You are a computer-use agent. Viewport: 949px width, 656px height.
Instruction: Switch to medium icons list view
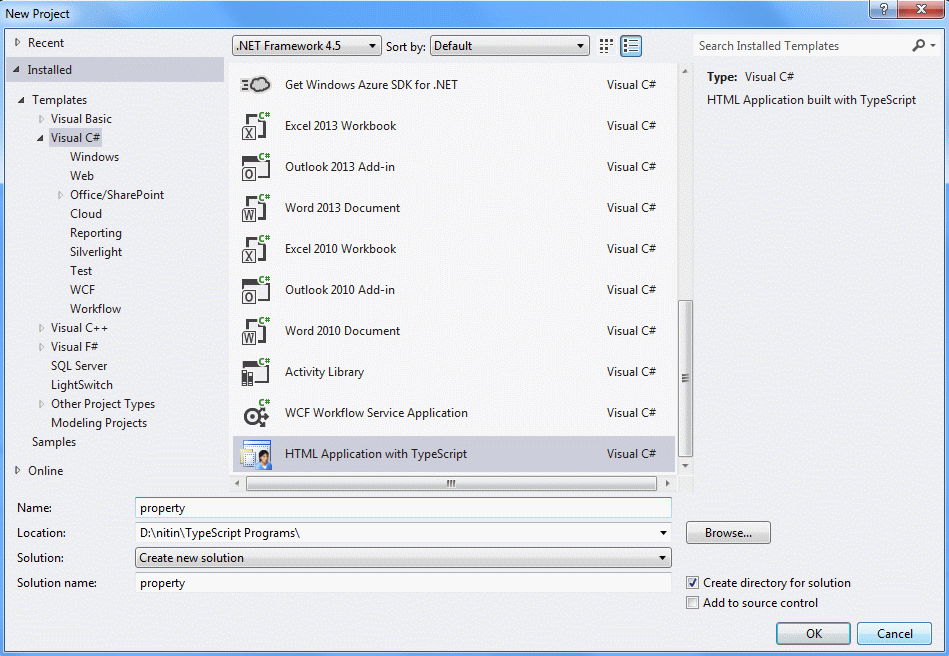[x=631, y=46]
